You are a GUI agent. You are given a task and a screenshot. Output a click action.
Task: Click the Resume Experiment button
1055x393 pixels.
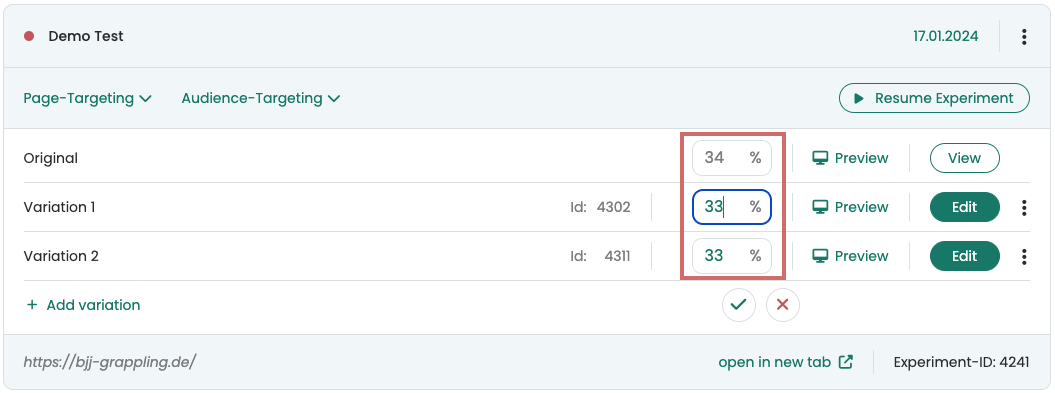coord(934,98)
